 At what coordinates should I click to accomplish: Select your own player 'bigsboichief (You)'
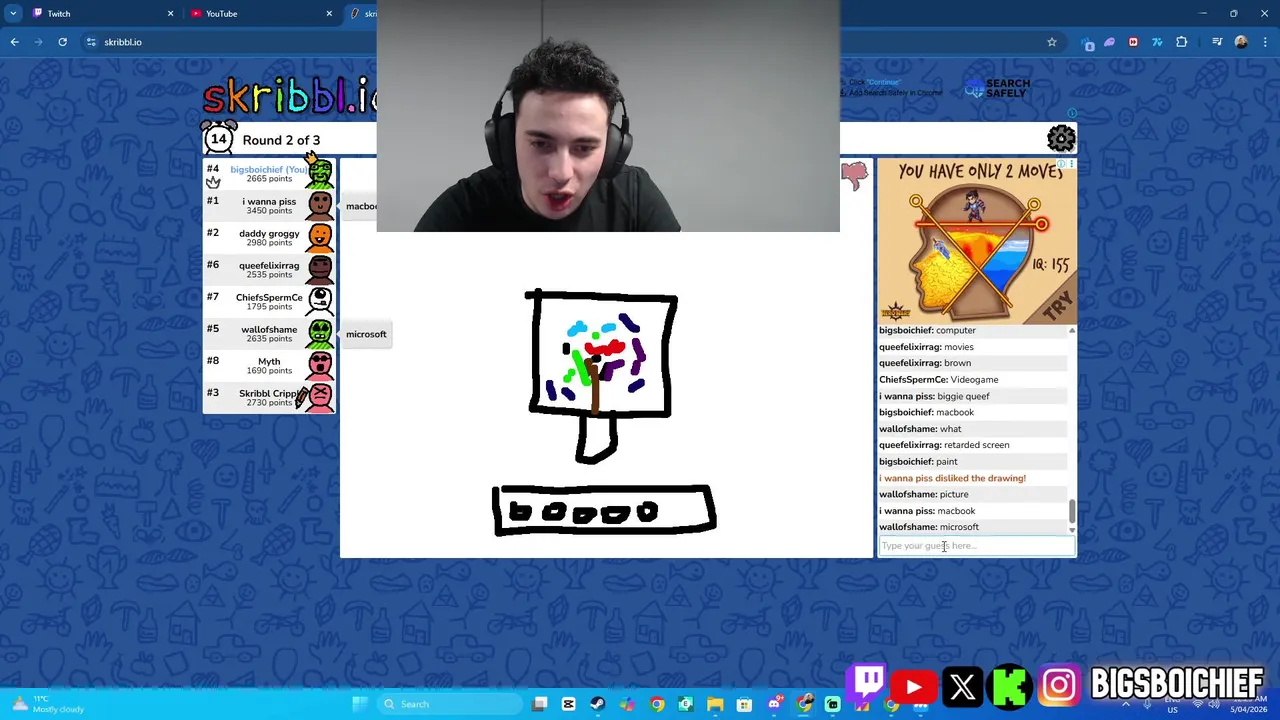pos(269,173)
